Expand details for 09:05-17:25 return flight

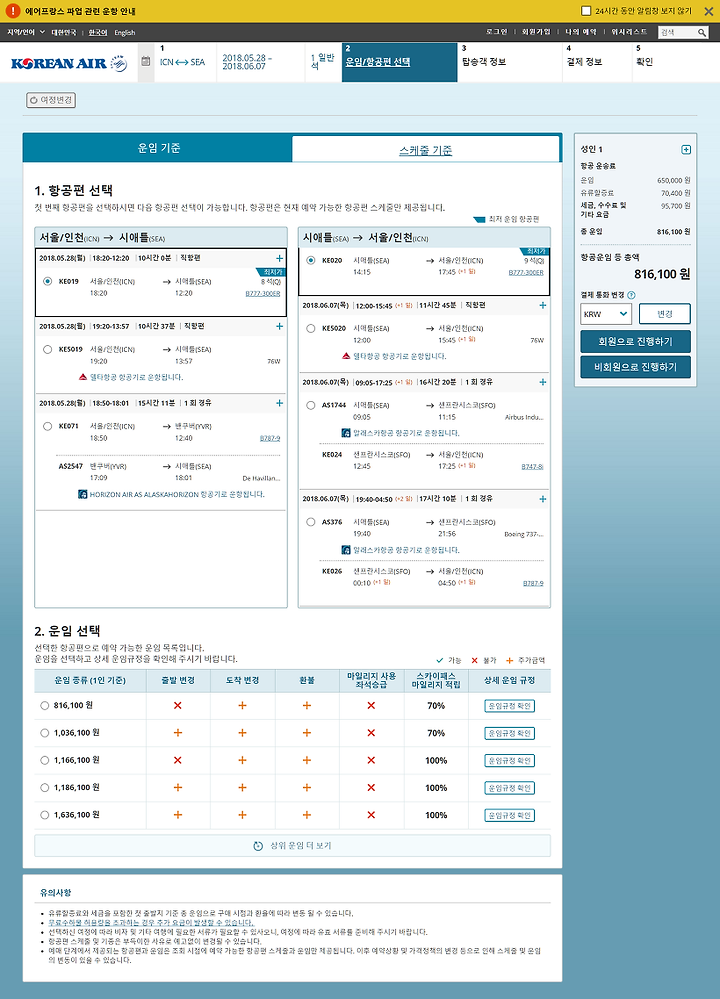tap(543, 382)
